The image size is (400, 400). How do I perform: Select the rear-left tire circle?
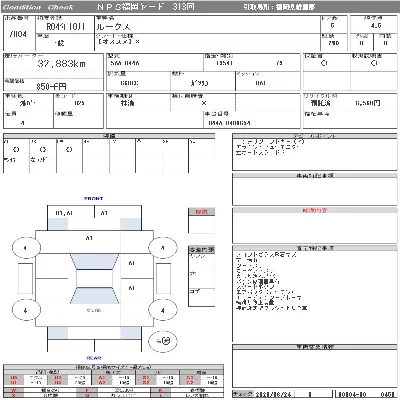pyautogui.click(x=26, y=310)
